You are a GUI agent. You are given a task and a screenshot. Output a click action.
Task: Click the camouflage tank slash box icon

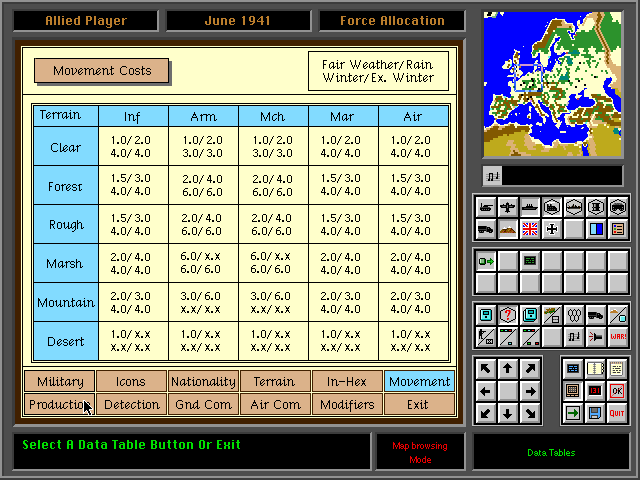[552, 315]
